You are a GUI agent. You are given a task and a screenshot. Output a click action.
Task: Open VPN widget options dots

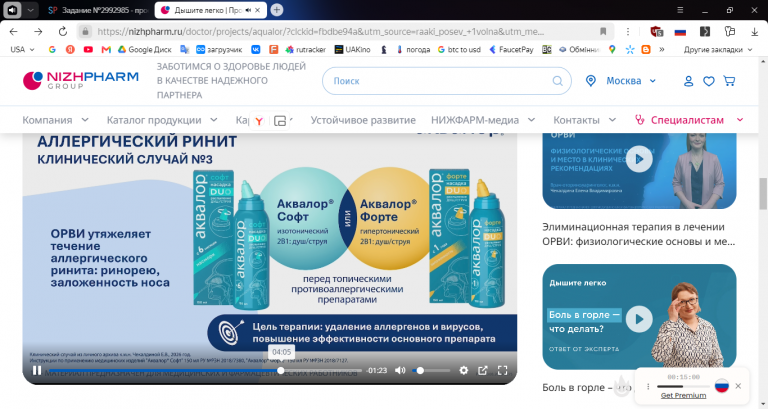648,386
